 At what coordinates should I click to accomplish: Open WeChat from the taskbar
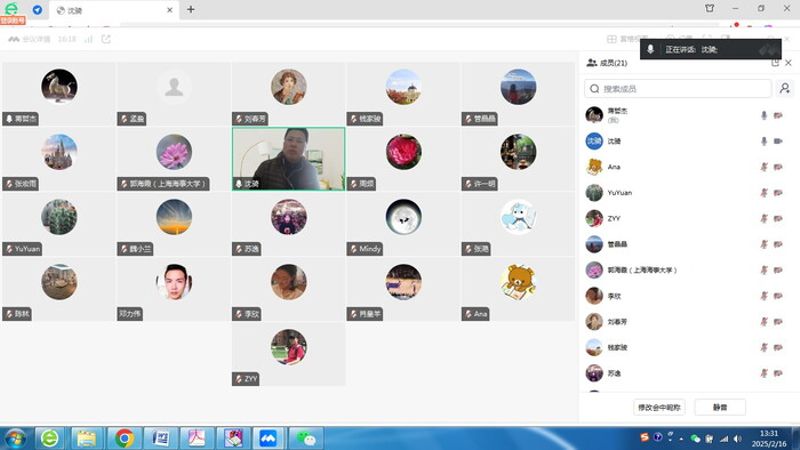point(309,438)
